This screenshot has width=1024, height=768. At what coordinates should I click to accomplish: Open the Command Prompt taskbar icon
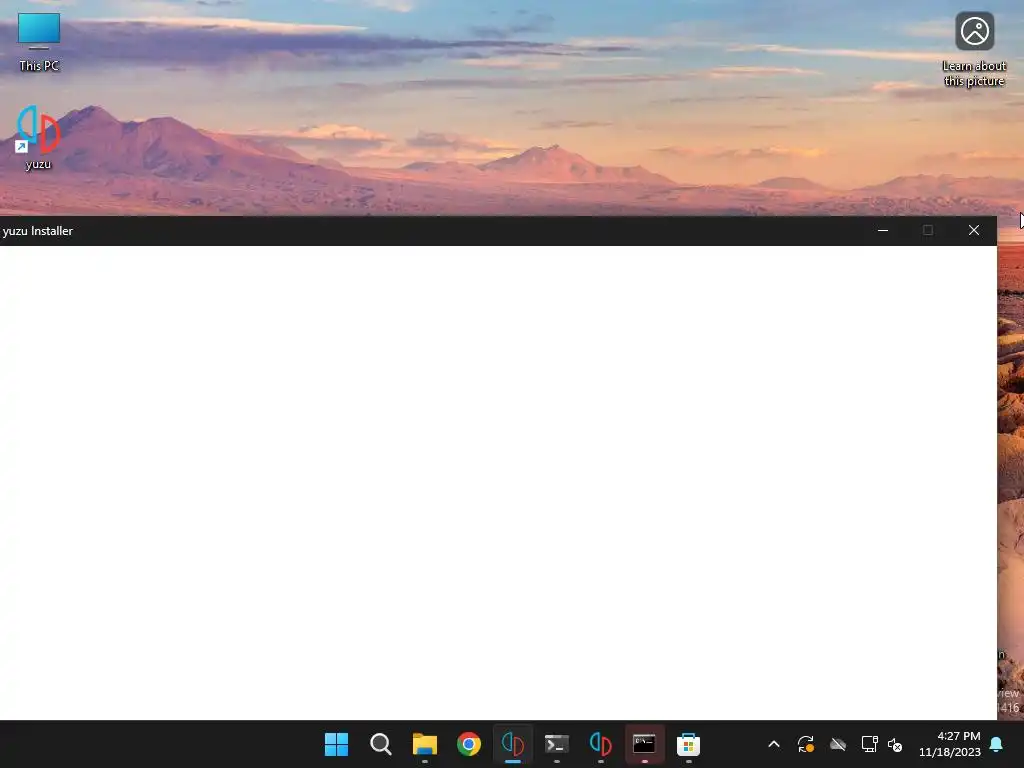pyautogui.click(x=645, y=744)
